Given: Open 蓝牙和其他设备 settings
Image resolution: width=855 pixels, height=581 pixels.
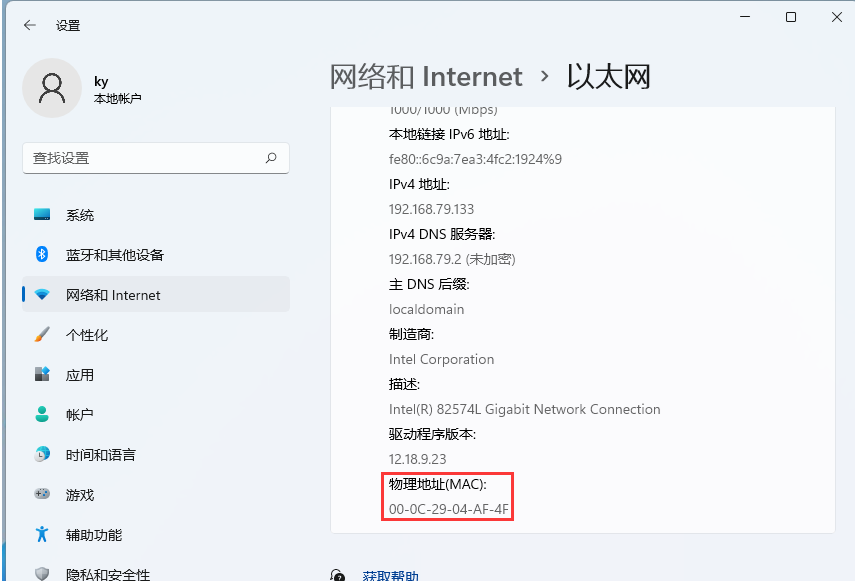Looking at the screenshot, I should pos(156,255).
